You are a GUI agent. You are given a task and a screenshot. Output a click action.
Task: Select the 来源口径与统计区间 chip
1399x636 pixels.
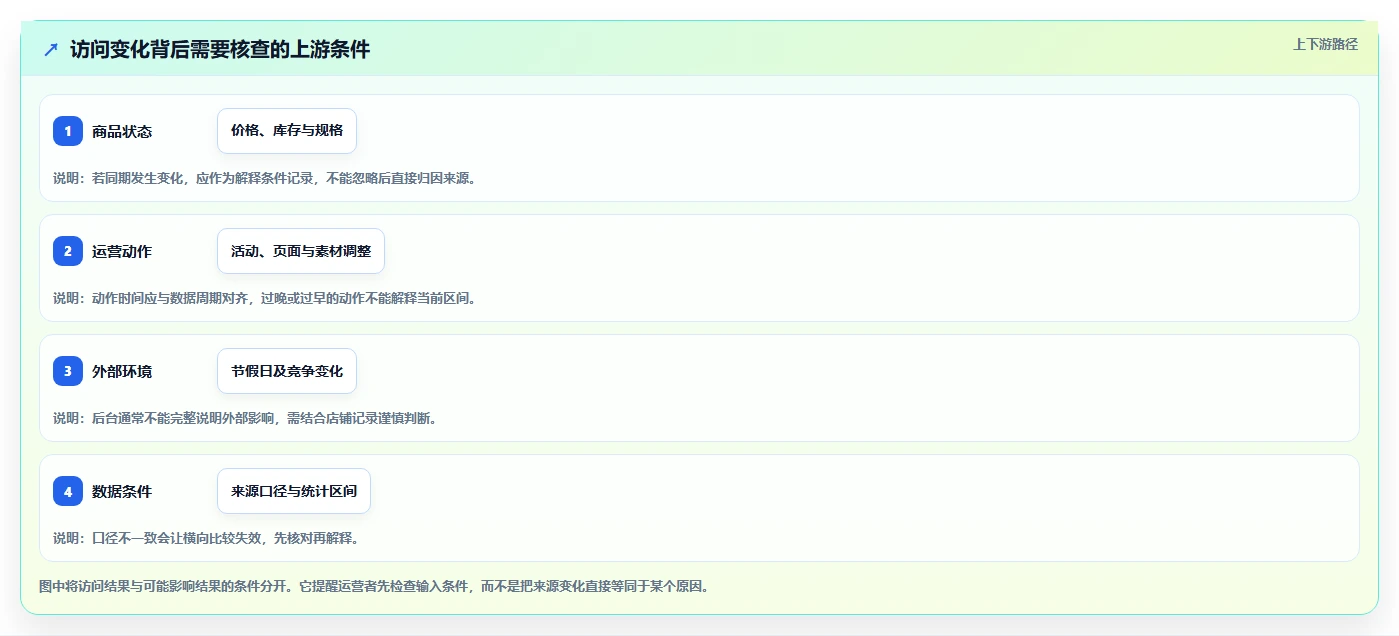[294, 491]
